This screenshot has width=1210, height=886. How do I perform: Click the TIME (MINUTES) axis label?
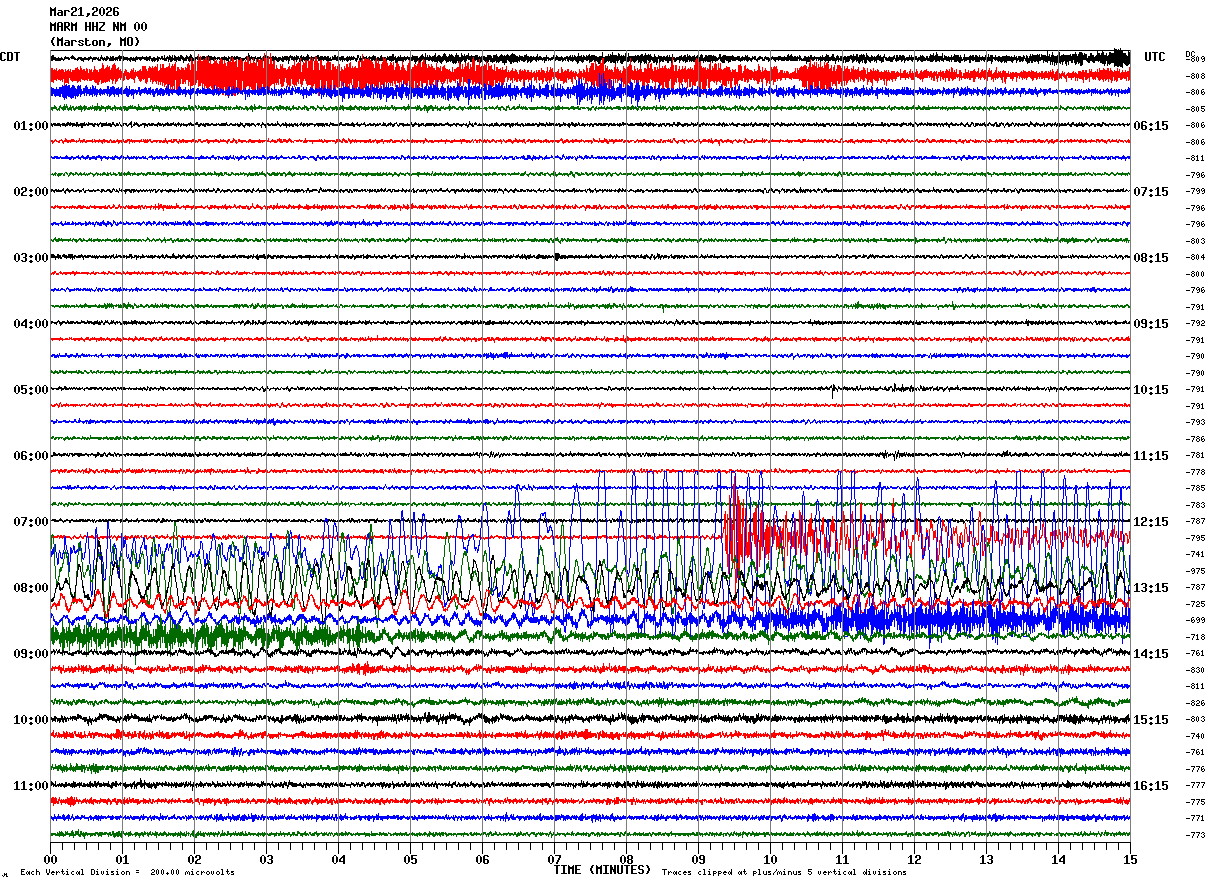click(x=602, y=870)
